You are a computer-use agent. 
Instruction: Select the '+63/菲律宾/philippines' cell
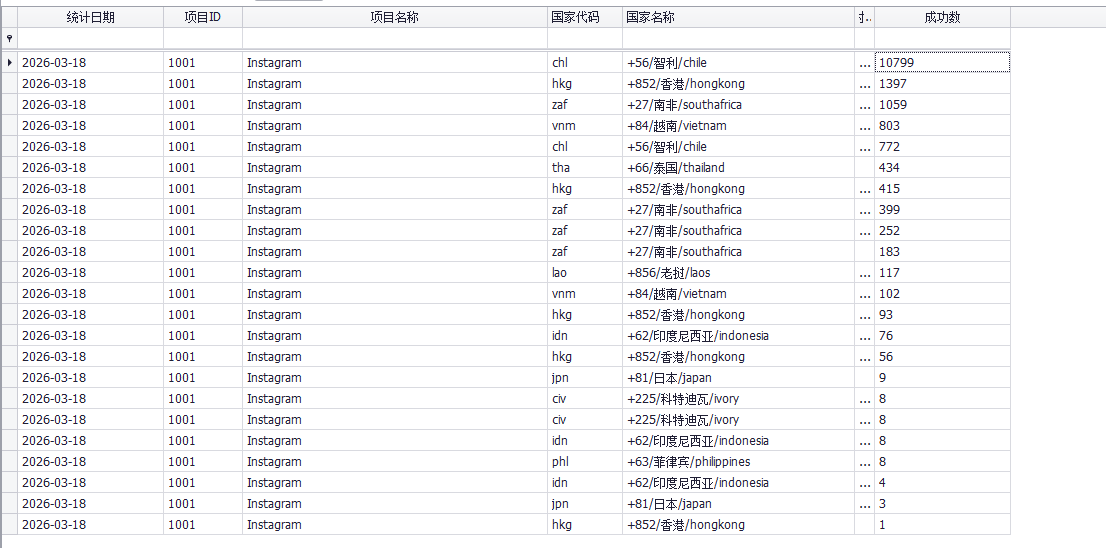739,462
